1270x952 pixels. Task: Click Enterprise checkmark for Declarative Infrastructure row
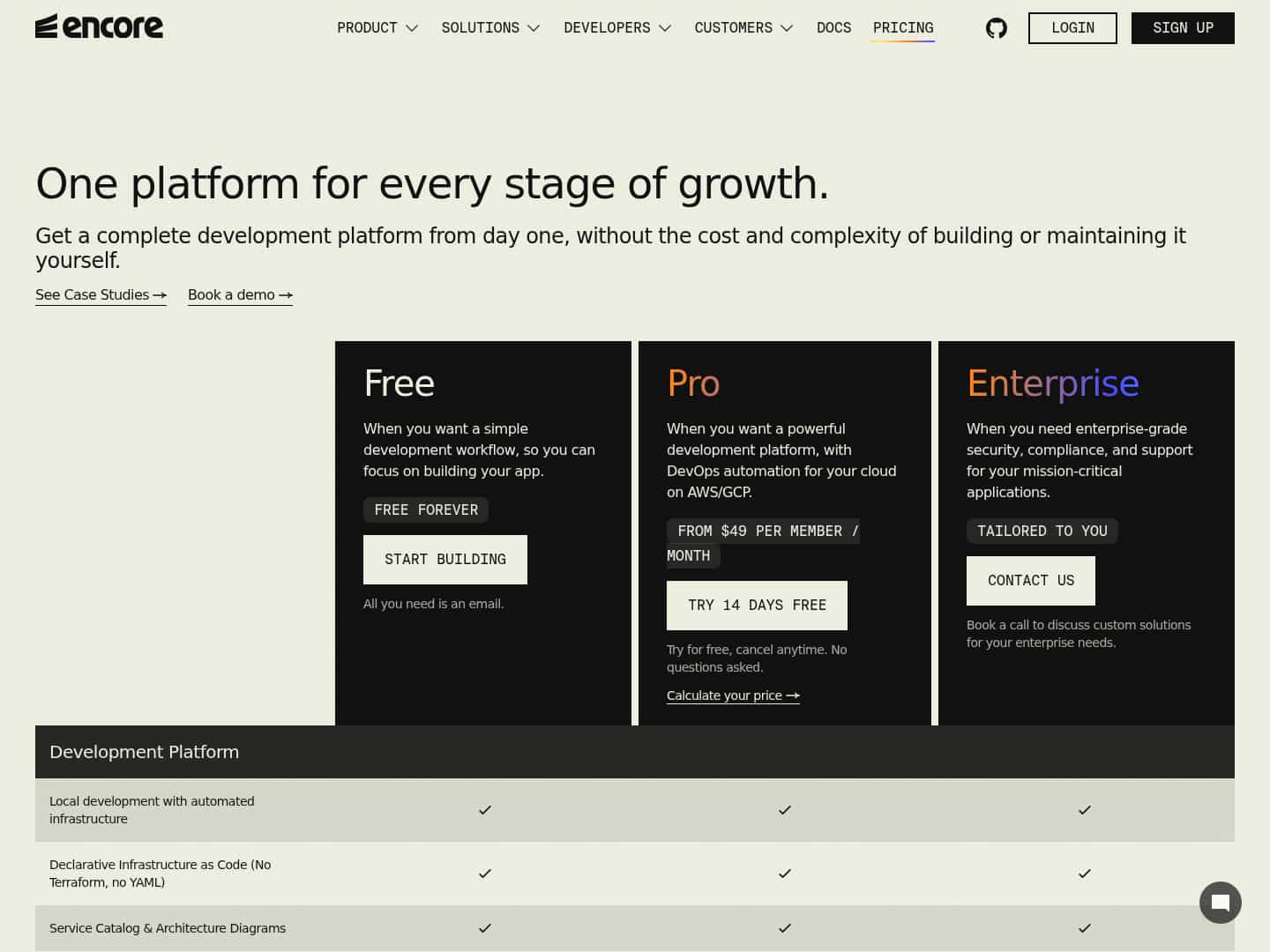click(x=1085, y=874)
